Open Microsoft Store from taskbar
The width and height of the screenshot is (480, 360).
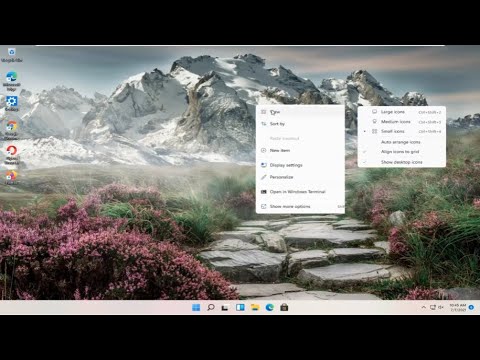[284, 307]
